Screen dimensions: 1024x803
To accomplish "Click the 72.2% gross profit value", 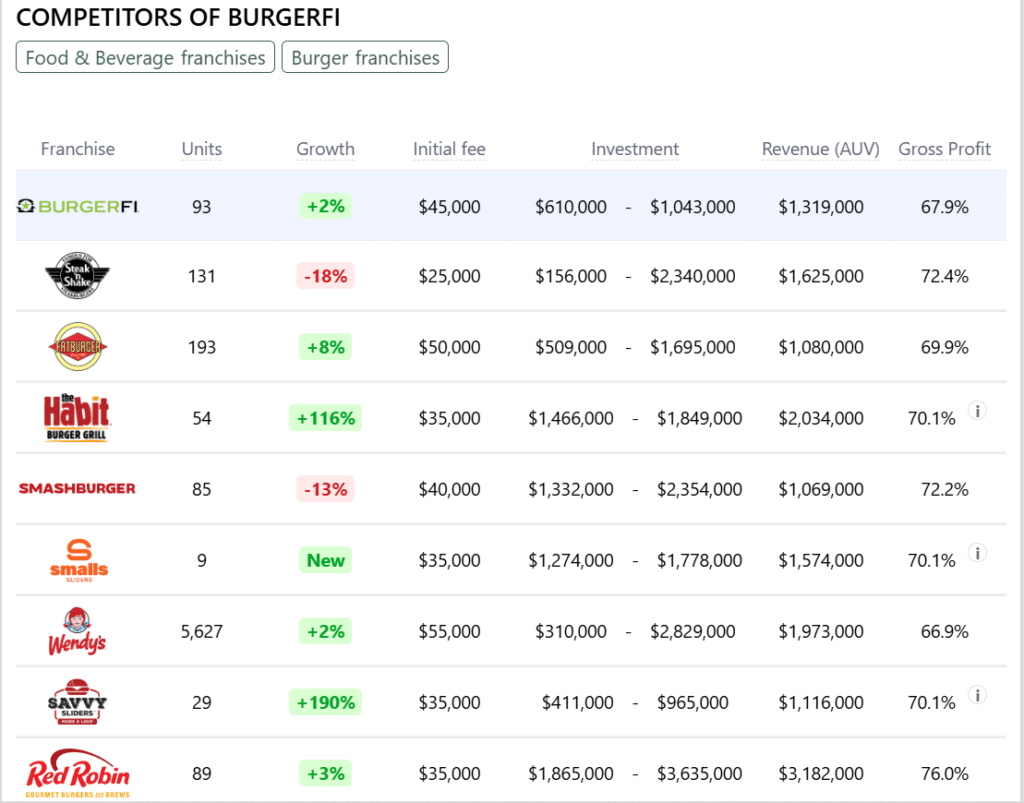I will pyautogui.click(x=944, y=489).
